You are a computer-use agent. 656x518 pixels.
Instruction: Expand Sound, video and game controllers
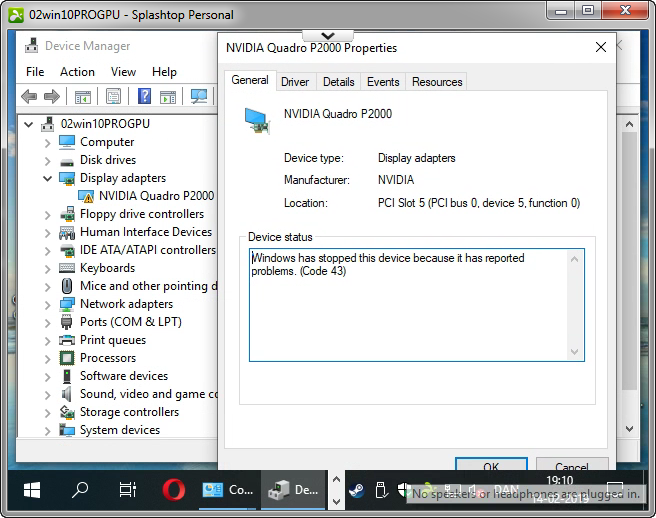pyautogui.click(x=47, y=395)
